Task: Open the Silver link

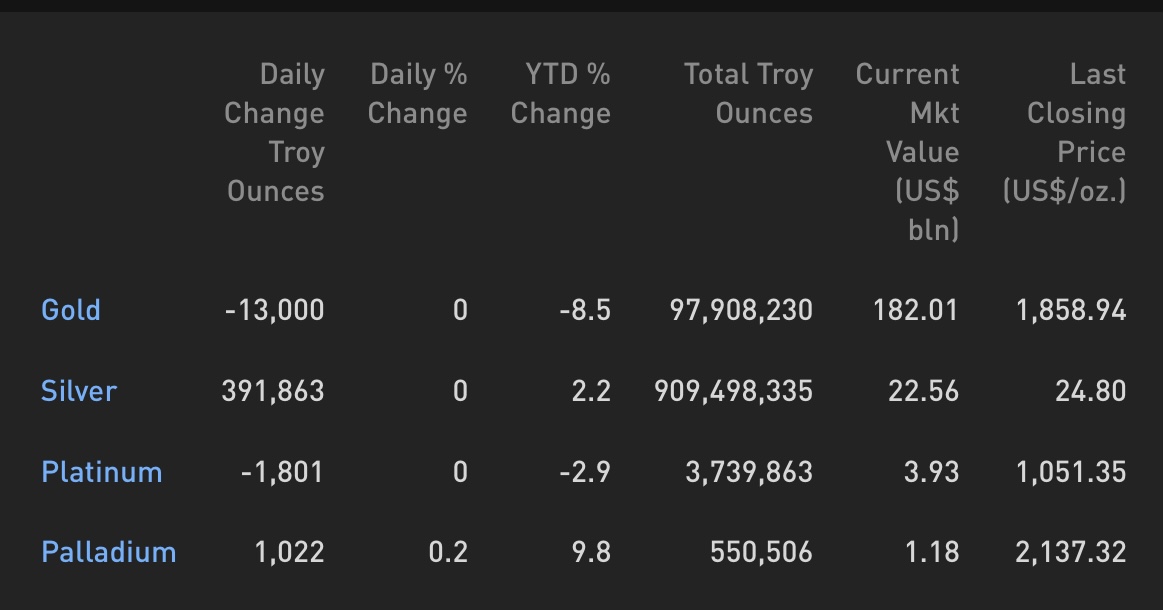Action: (x=79, y=390)
